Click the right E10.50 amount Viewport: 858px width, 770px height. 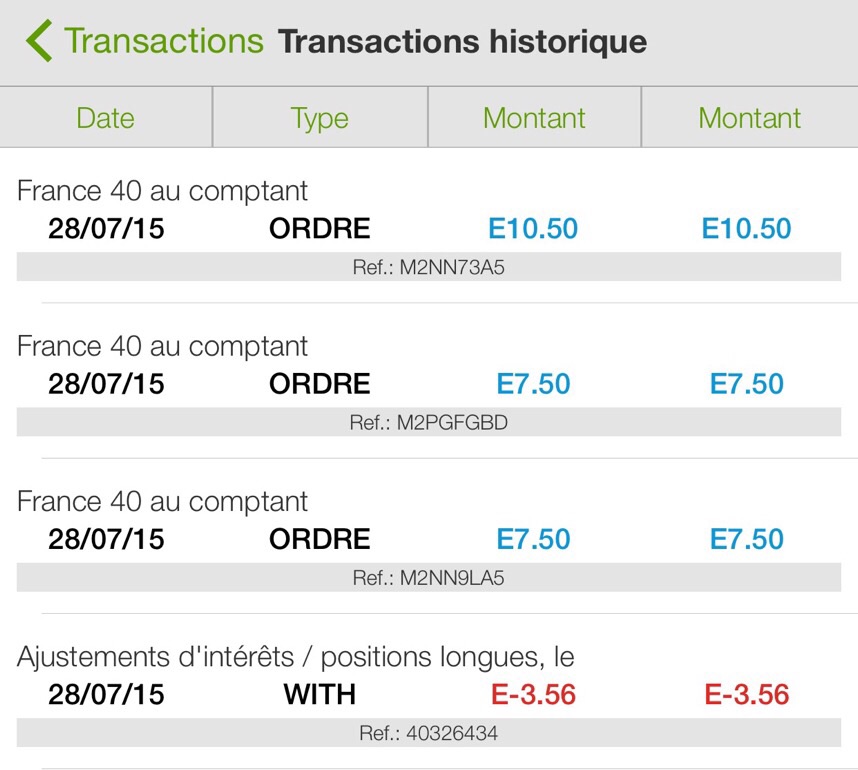pos(746,229)
